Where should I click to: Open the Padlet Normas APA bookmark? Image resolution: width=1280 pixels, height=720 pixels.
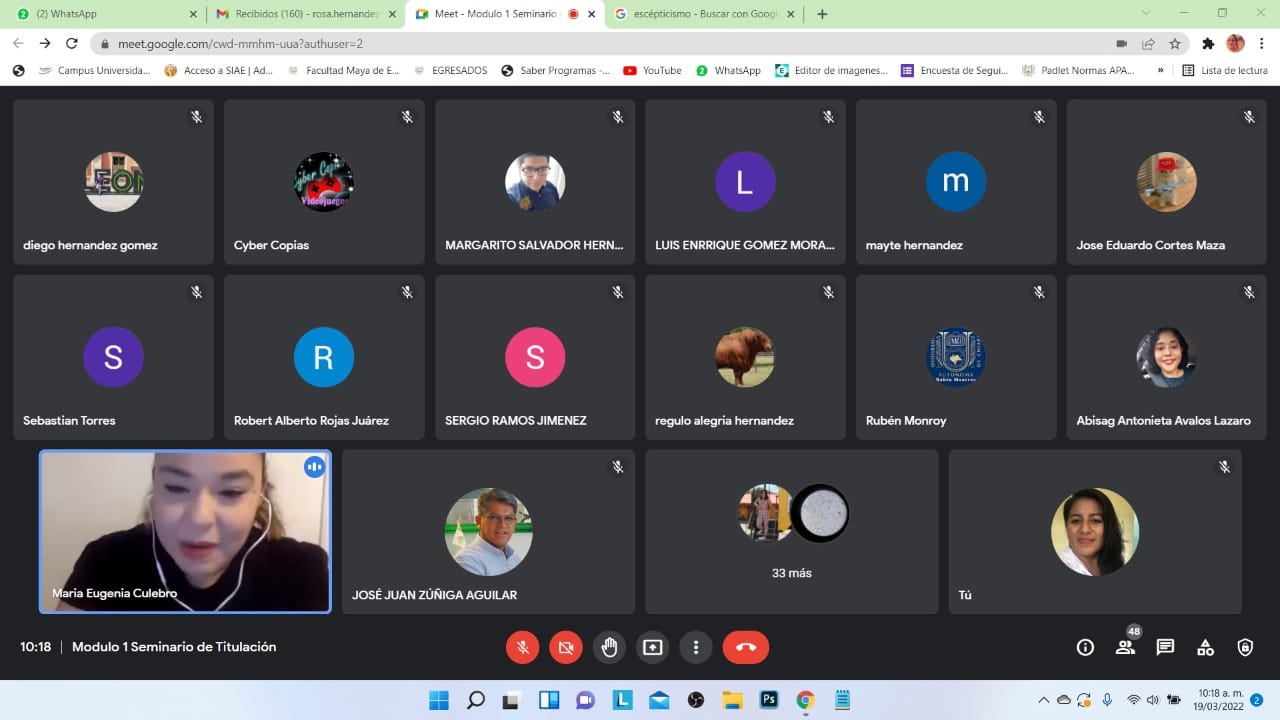click(1078, 71)
